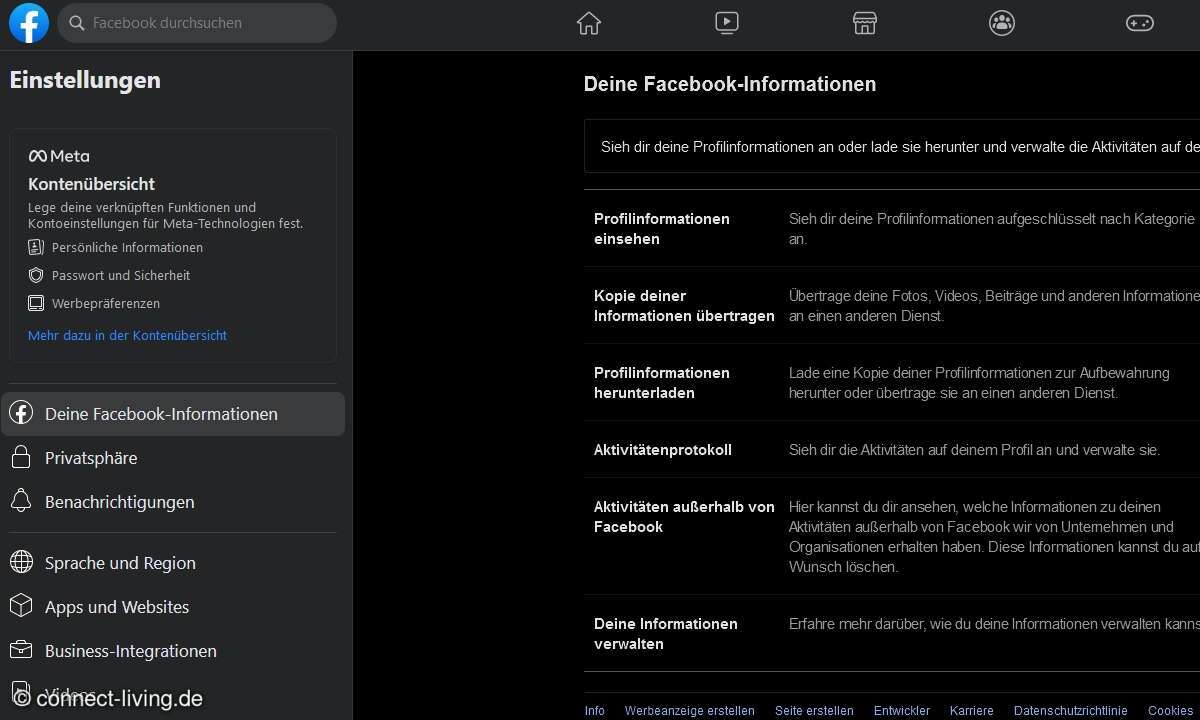The width and height of the screenshot is (1200, 720).
Task: Click the Privatsphäre lock icon
Action: pyautogui.click(x=21, y=457)
